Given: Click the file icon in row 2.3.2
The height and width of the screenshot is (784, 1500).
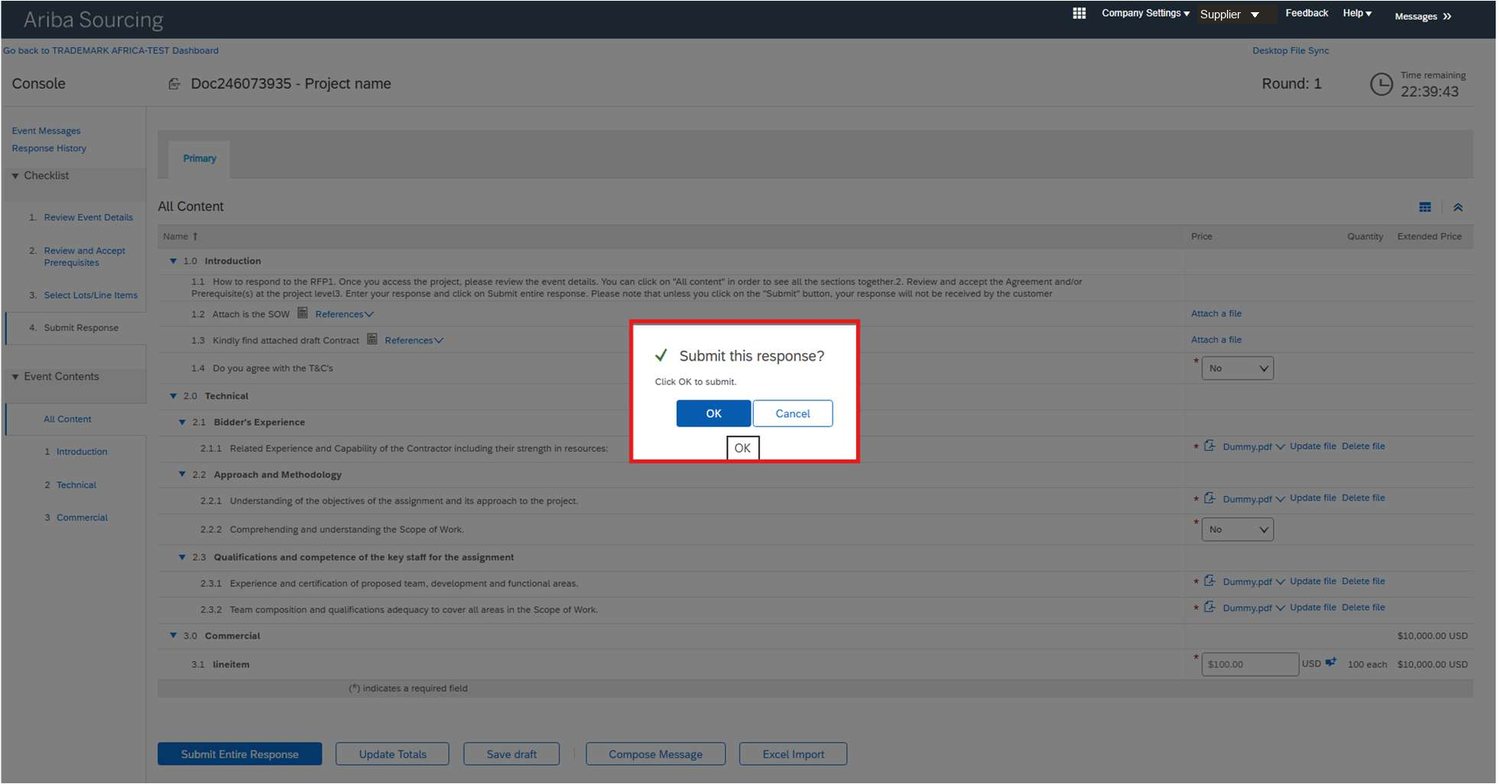Looking at the screenshot, I should [1210, 607].
